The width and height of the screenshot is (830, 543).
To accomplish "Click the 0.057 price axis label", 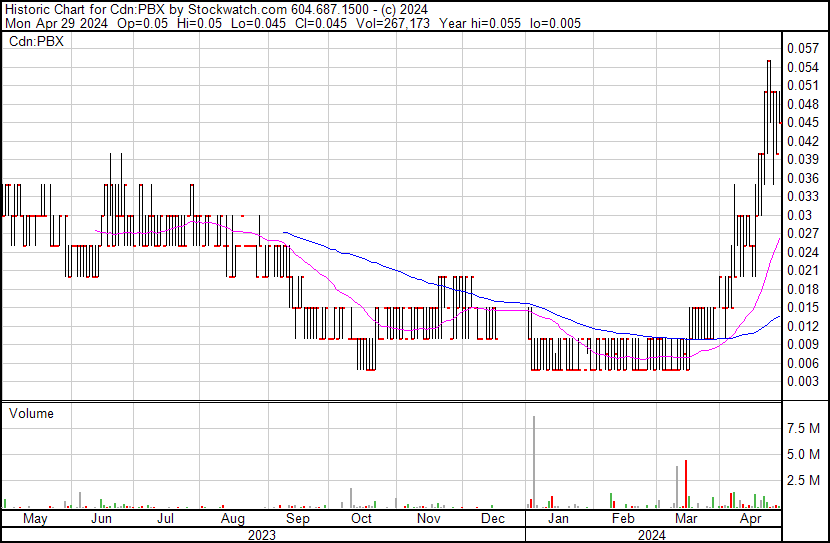I will 803,48.
